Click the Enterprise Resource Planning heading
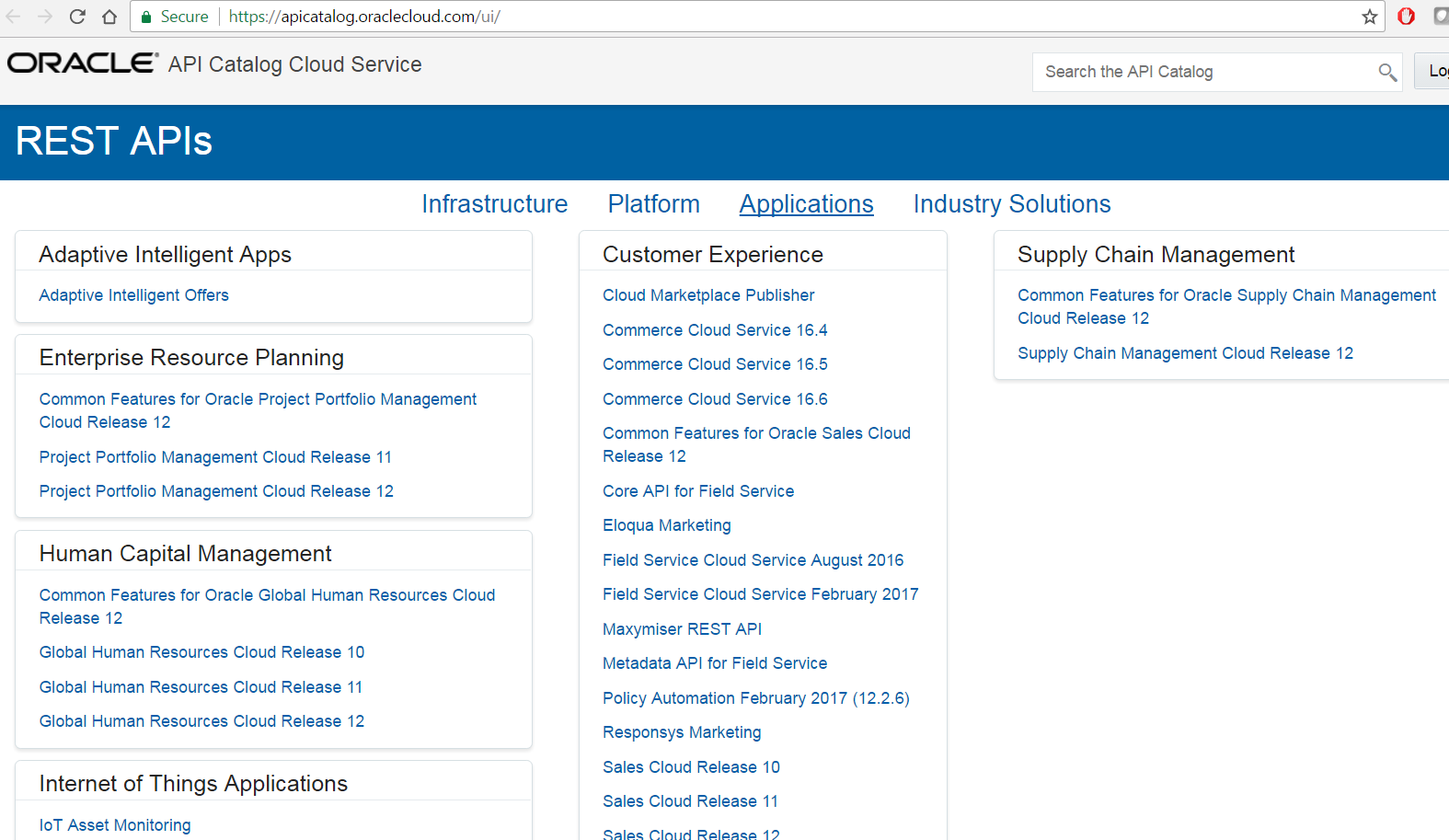The height and width of the screenshot is (840, 1449). [x=191, y=358]
